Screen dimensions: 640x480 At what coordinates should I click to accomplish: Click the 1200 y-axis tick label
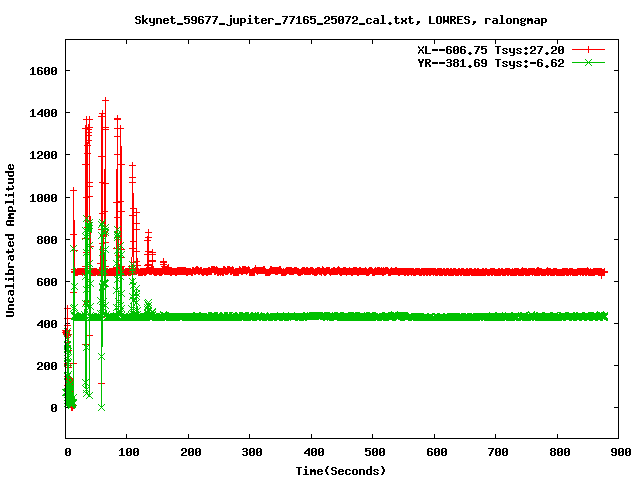(43, 155)
